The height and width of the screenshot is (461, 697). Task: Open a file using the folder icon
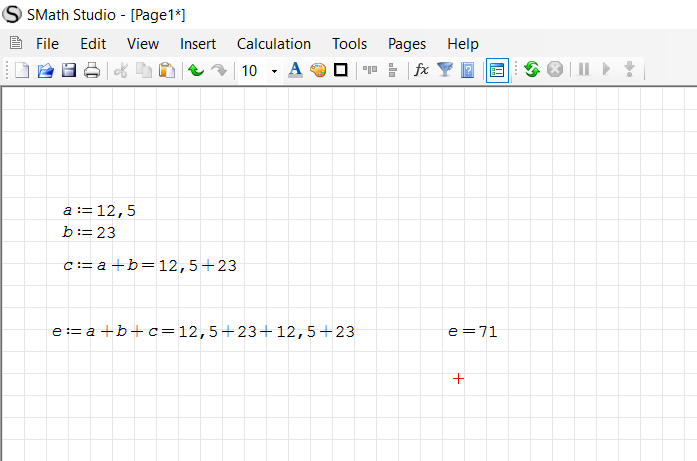tap(46, 70)
